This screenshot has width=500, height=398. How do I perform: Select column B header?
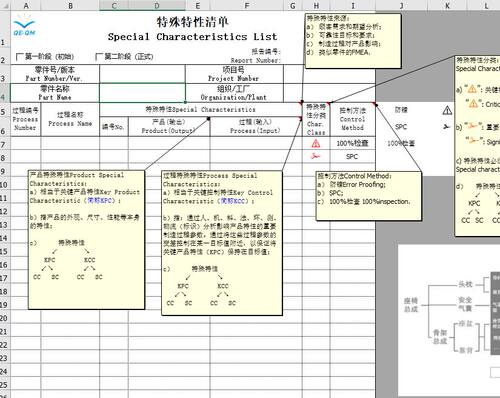[x=70, y=5]
